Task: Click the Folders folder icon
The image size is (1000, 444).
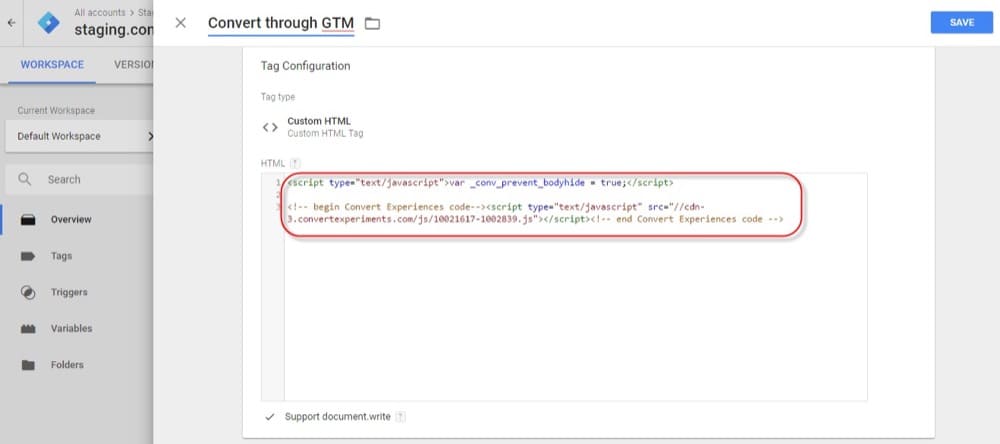Action: 28,366
